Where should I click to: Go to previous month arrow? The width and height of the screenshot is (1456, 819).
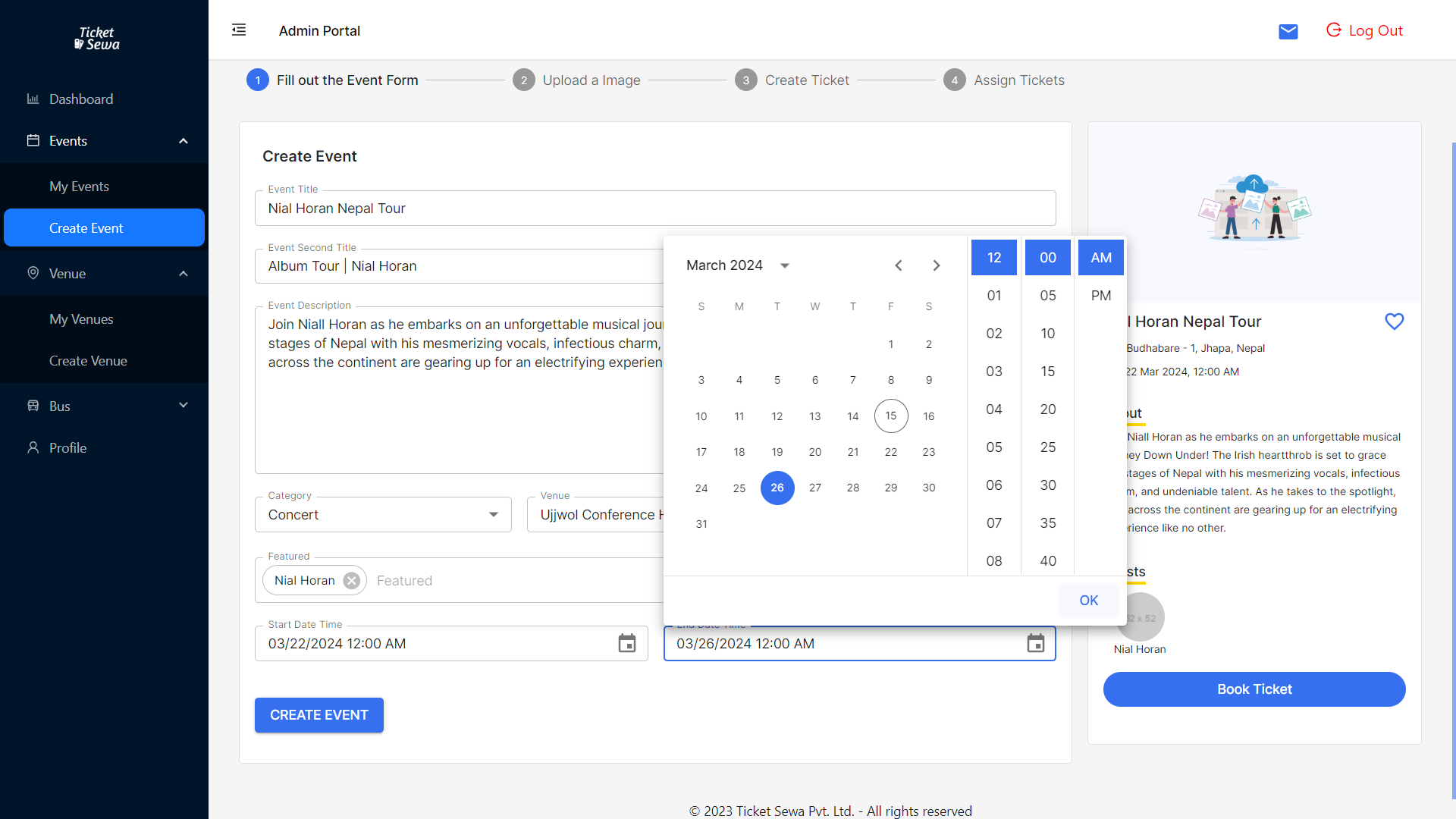899,265
